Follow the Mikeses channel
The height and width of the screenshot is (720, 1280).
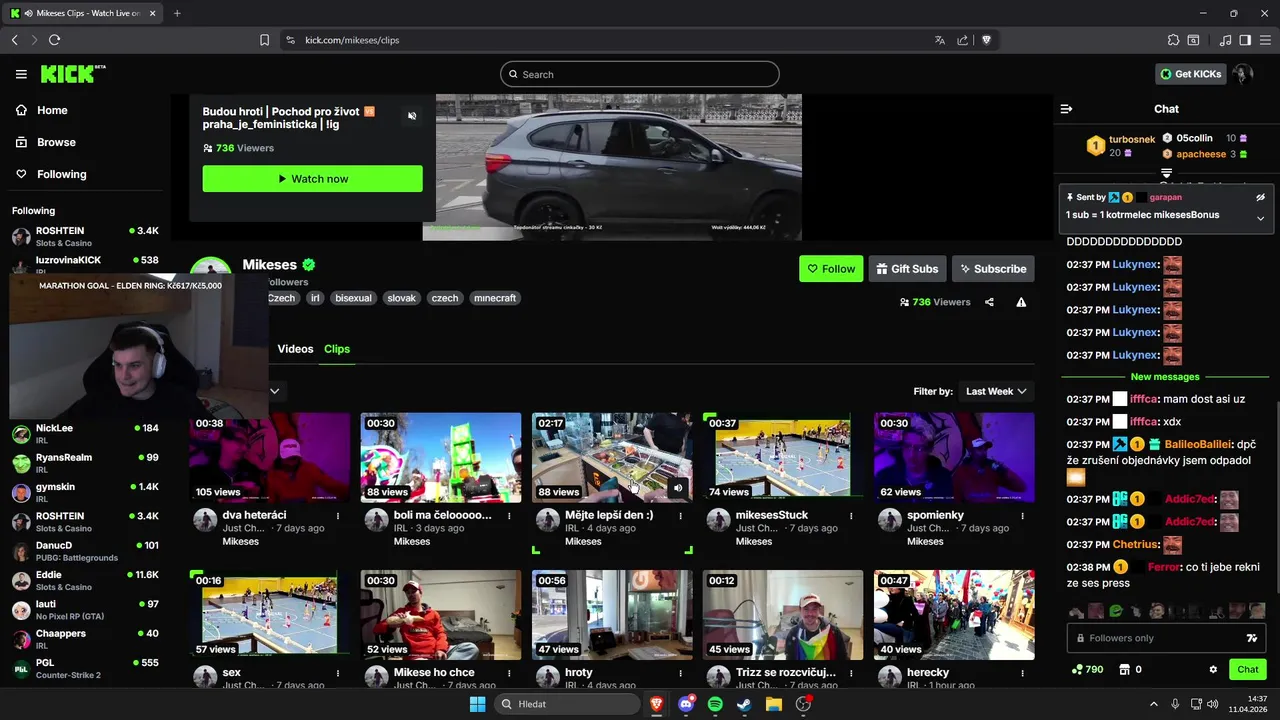coord(831,269)
